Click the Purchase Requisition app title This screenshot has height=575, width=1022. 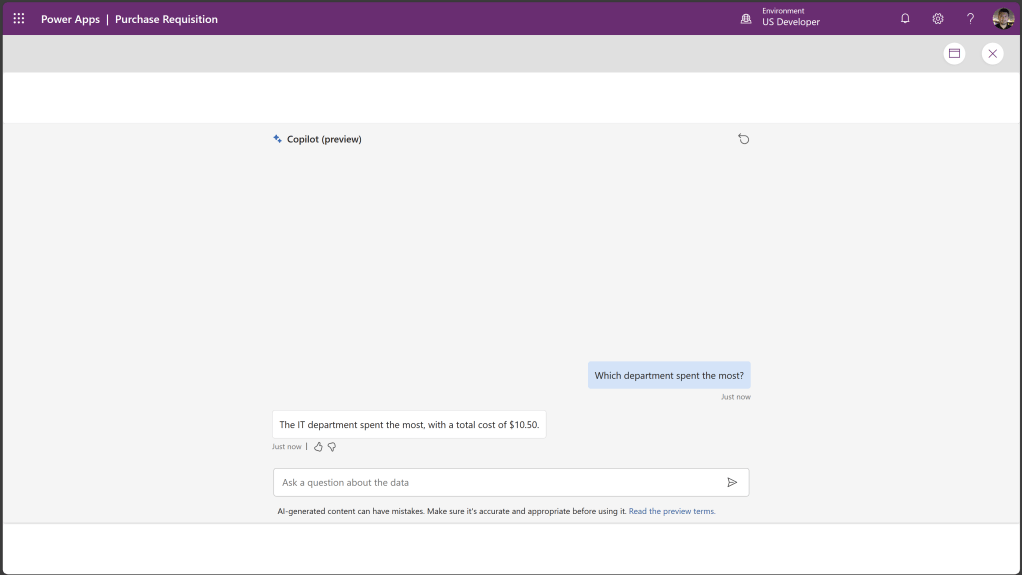tap(166, 19)
